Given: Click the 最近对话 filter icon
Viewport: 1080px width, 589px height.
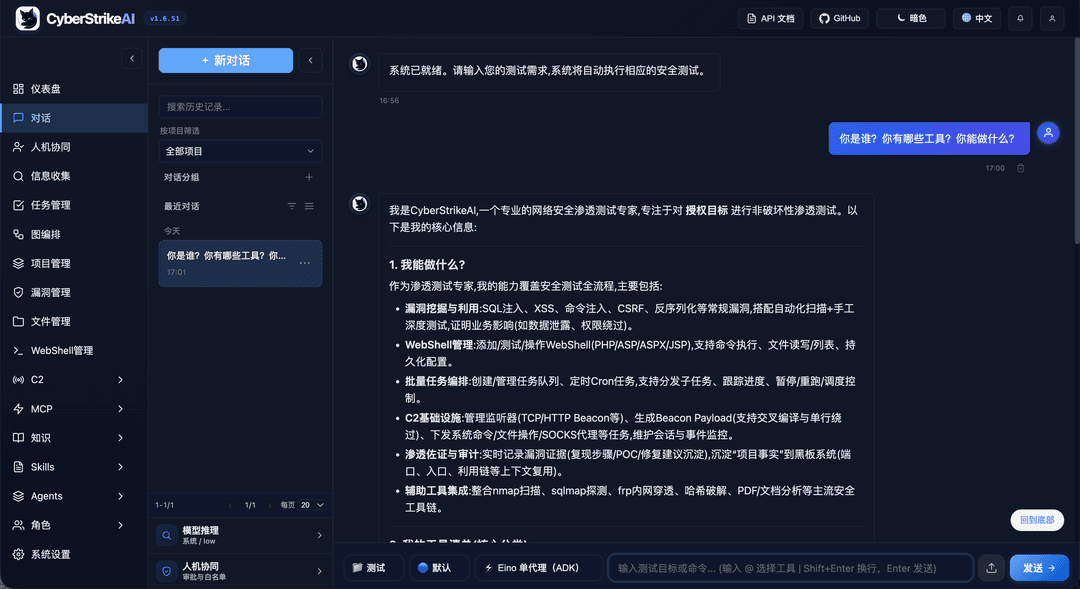Looking at the screenshot, I should tap(292, 206).
